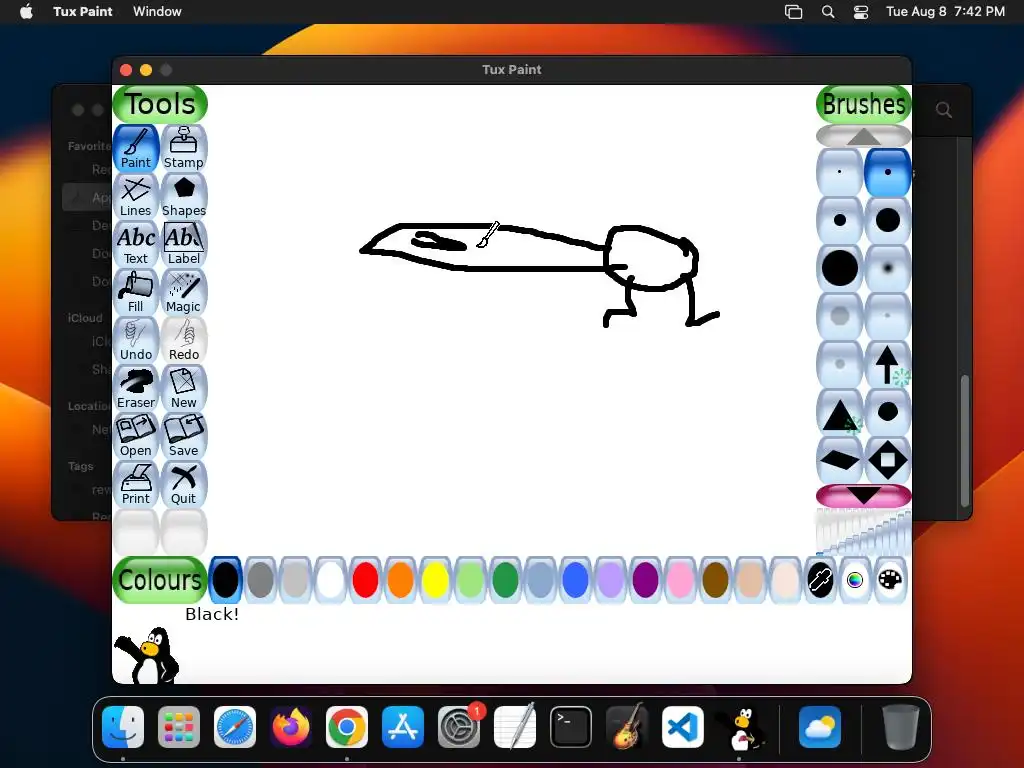Launch Visual Studio Code from Dock
This screenshot has height=768, width=1024.
tap(682, 726)
